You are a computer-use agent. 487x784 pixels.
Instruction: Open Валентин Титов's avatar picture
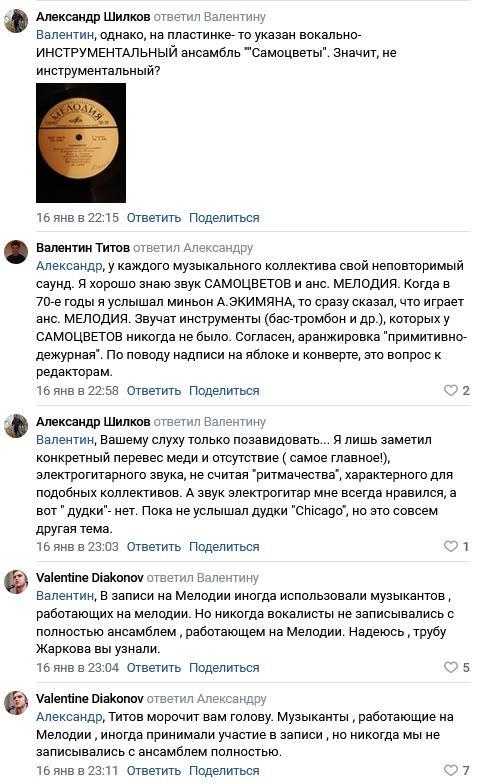tap(16, 252)
